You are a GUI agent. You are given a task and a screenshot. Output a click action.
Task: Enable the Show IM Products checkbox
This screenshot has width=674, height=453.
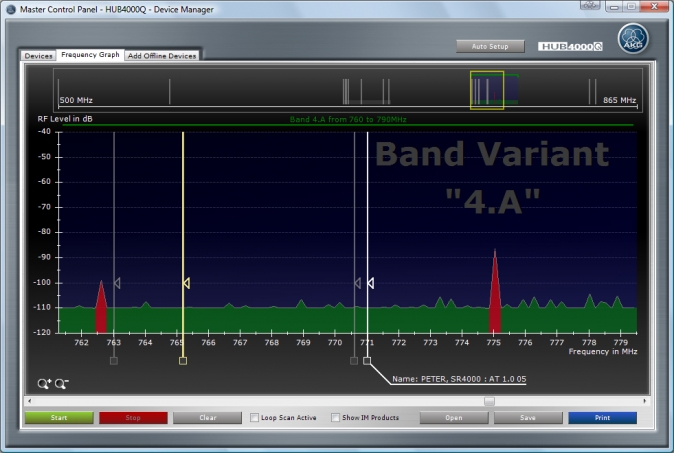coord(335,417)
